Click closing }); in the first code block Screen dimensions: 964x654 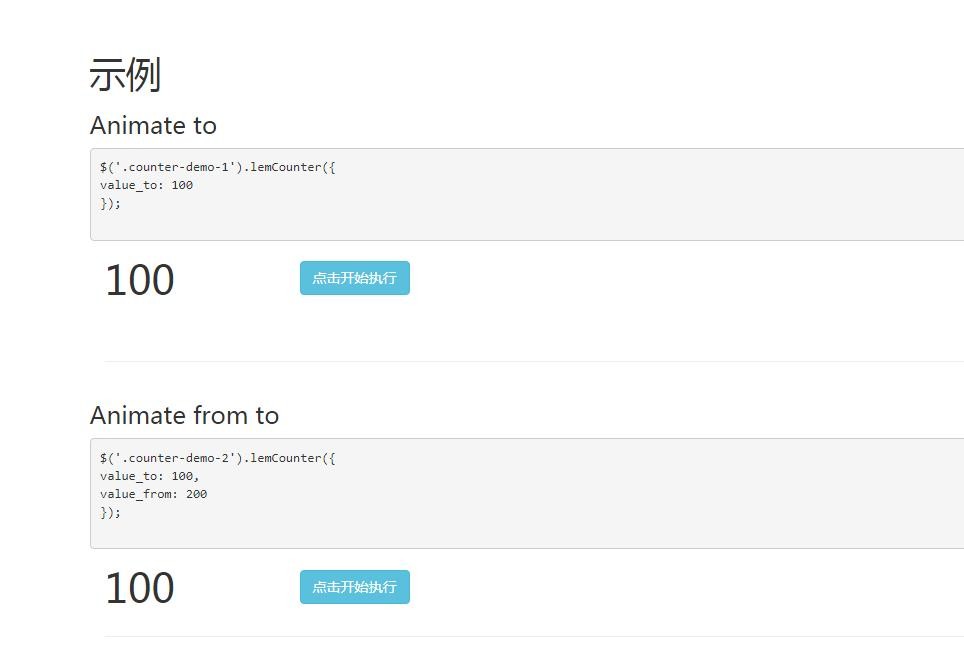(x=110, y=203)
